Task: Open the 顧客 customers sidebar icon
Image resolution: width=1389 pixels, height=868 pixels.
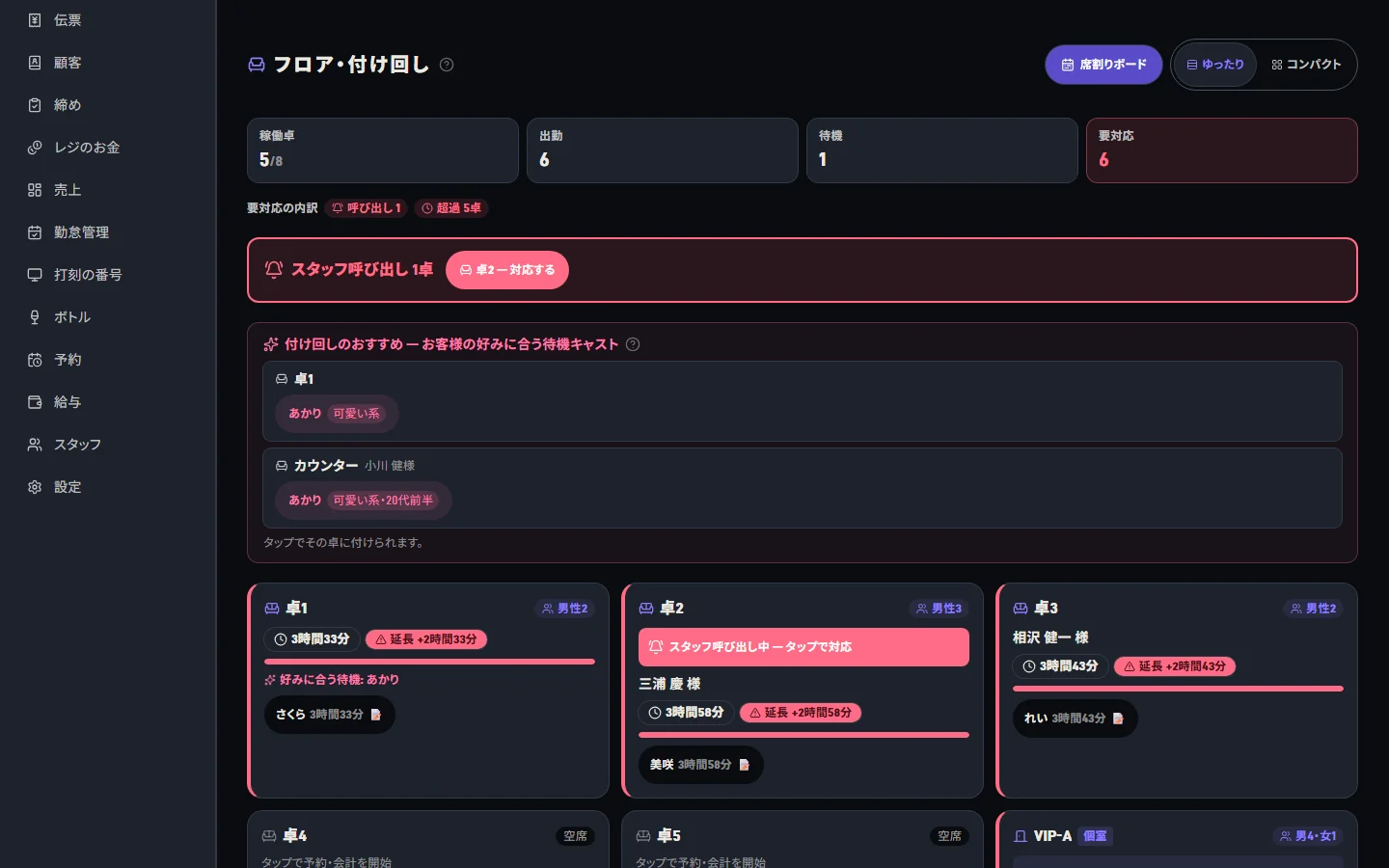Action: pos(35,63)
